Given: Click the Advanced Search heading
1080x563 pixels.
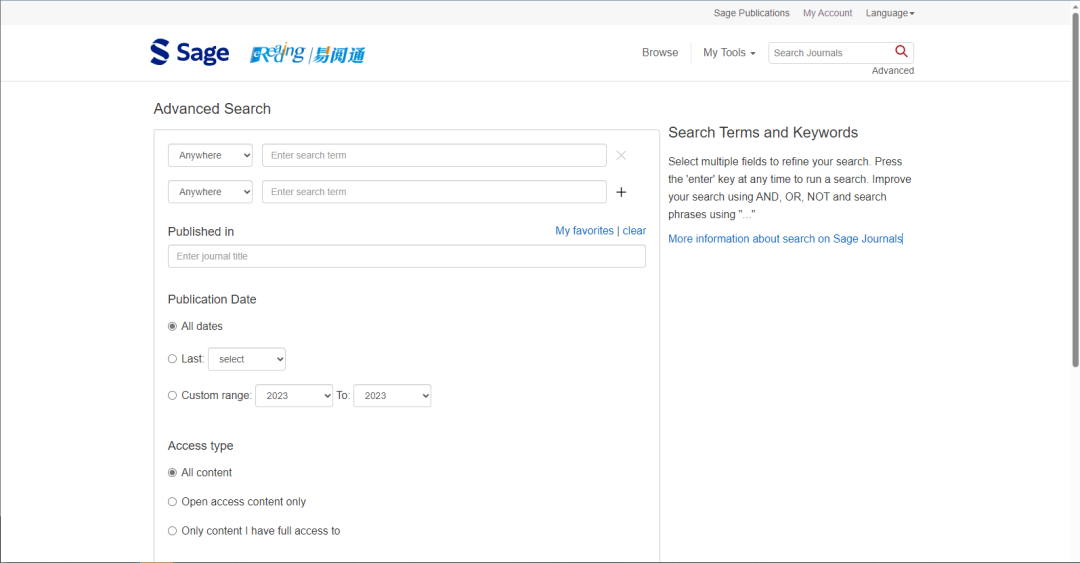Looking at the screenshot, I should (x=212, y=109).
